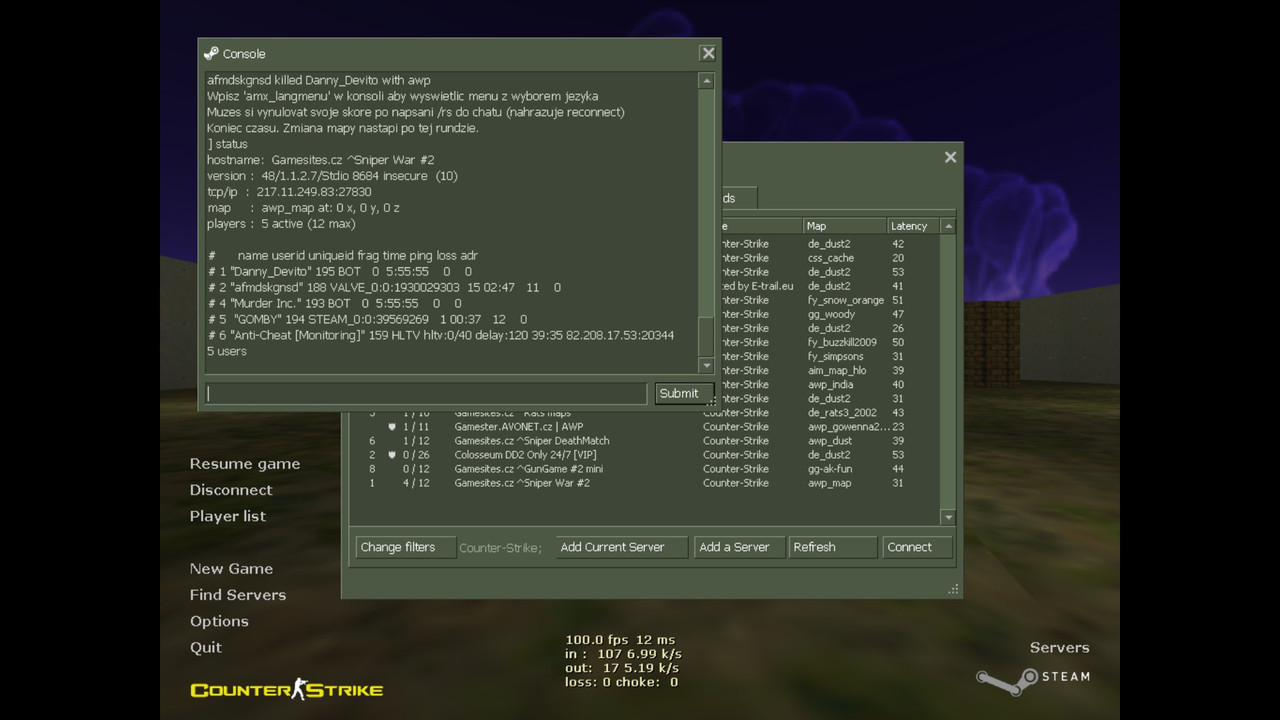Start a New Game from menu
This screenshot has height=720, width=1280.
coord(231,569)
